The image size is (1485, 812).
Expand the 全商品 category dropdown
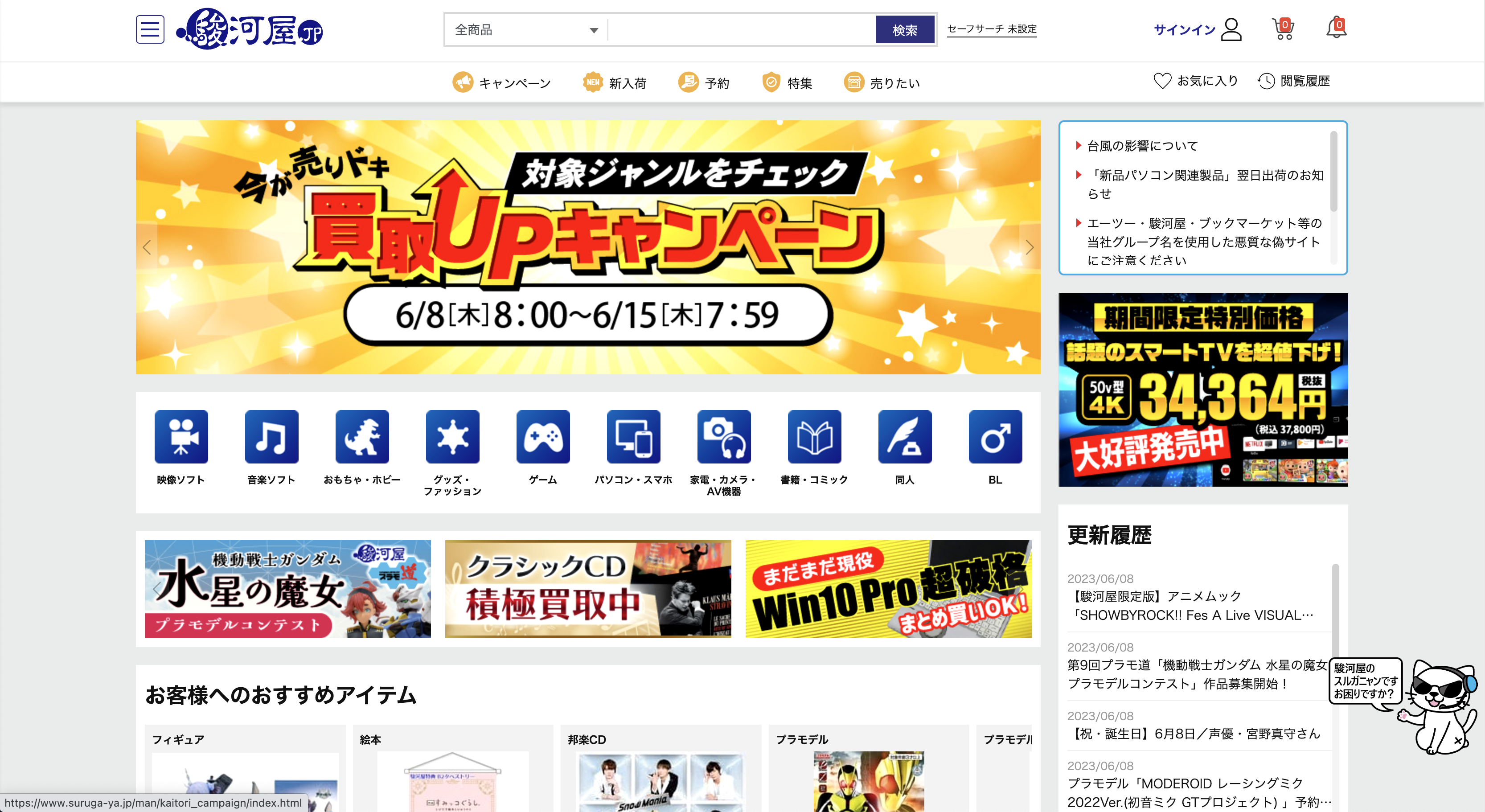coord(527,30)
